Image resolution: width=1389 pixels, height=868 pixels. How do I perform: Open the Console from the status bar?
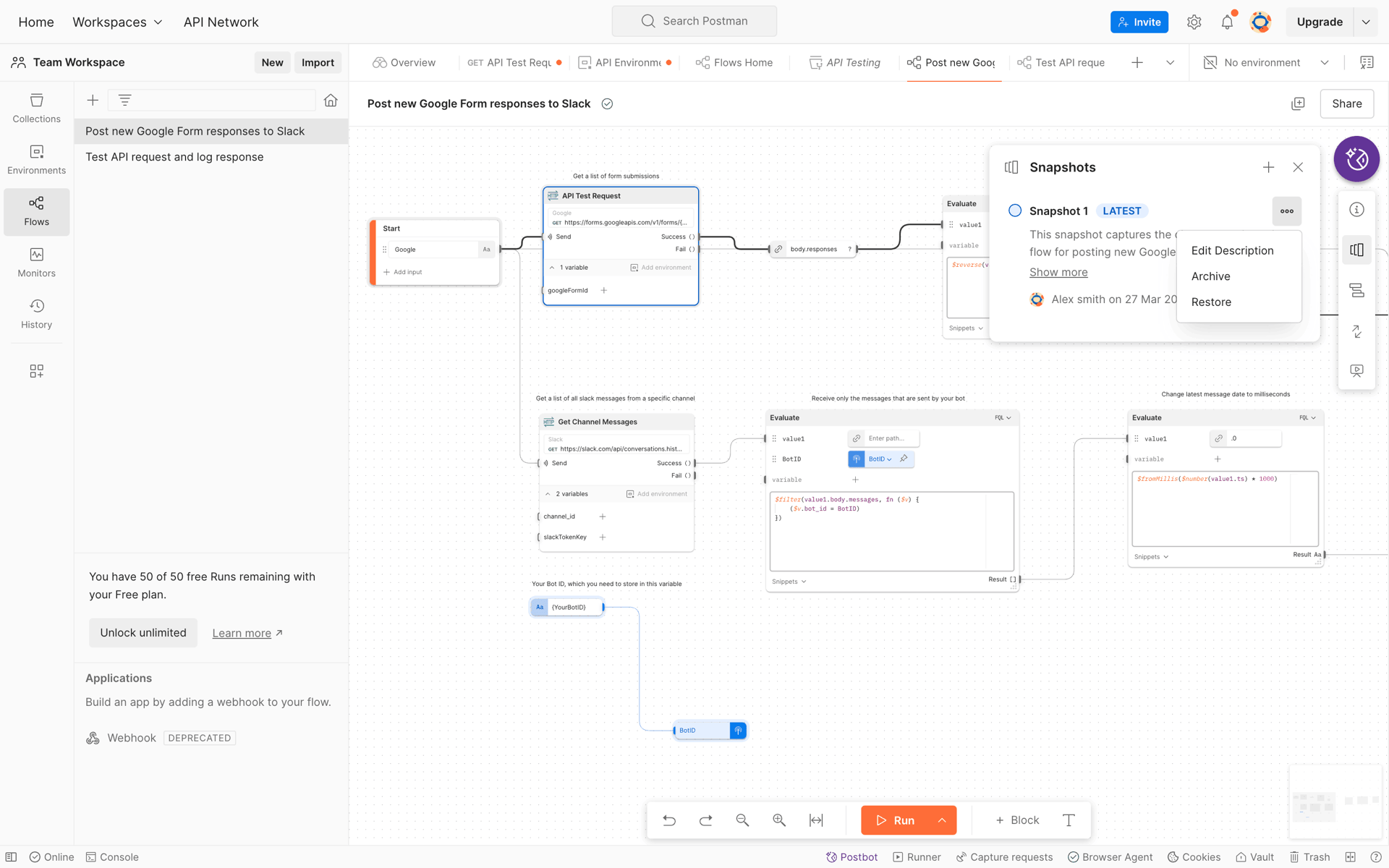[x=112, y=857]
